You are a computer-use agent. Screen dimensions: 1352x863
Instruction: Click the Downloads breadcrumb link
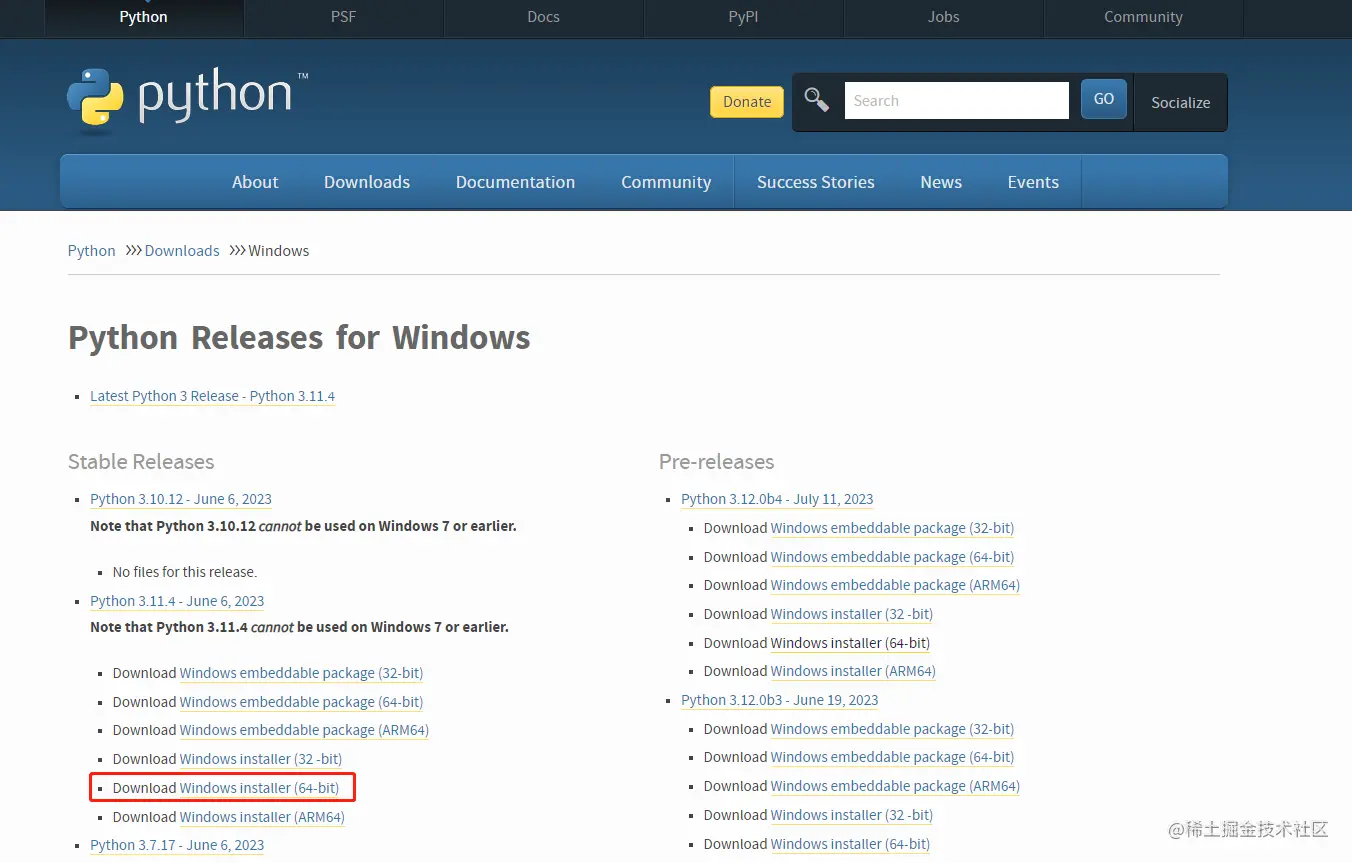click(x=182, y=251)
